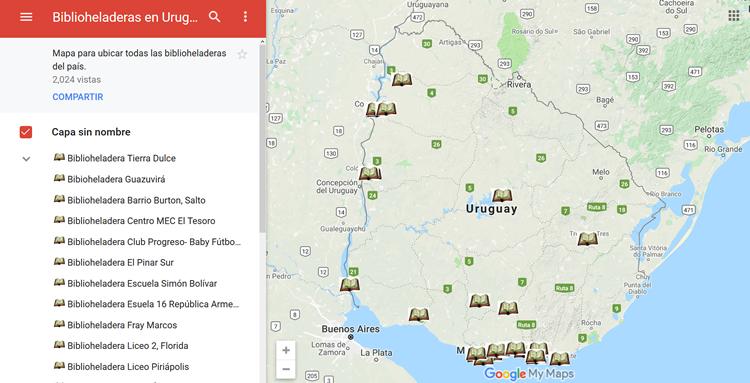Click the Melo city label on map

[x=601, y=172]
